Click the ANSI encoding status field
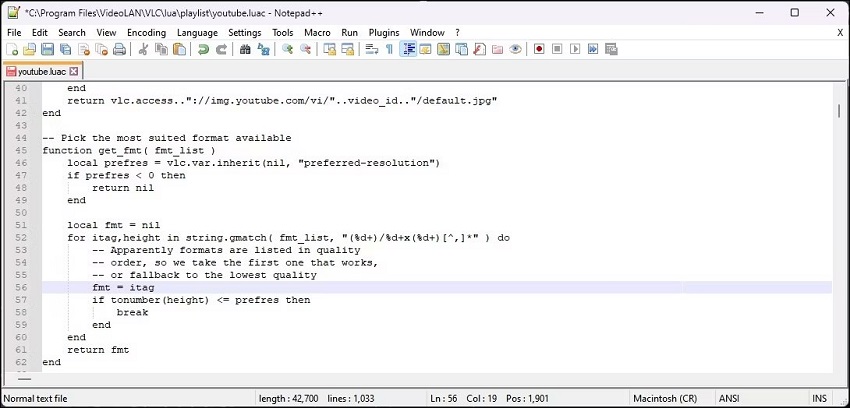This screenshot has width=850, height=408. click(729, 399)
